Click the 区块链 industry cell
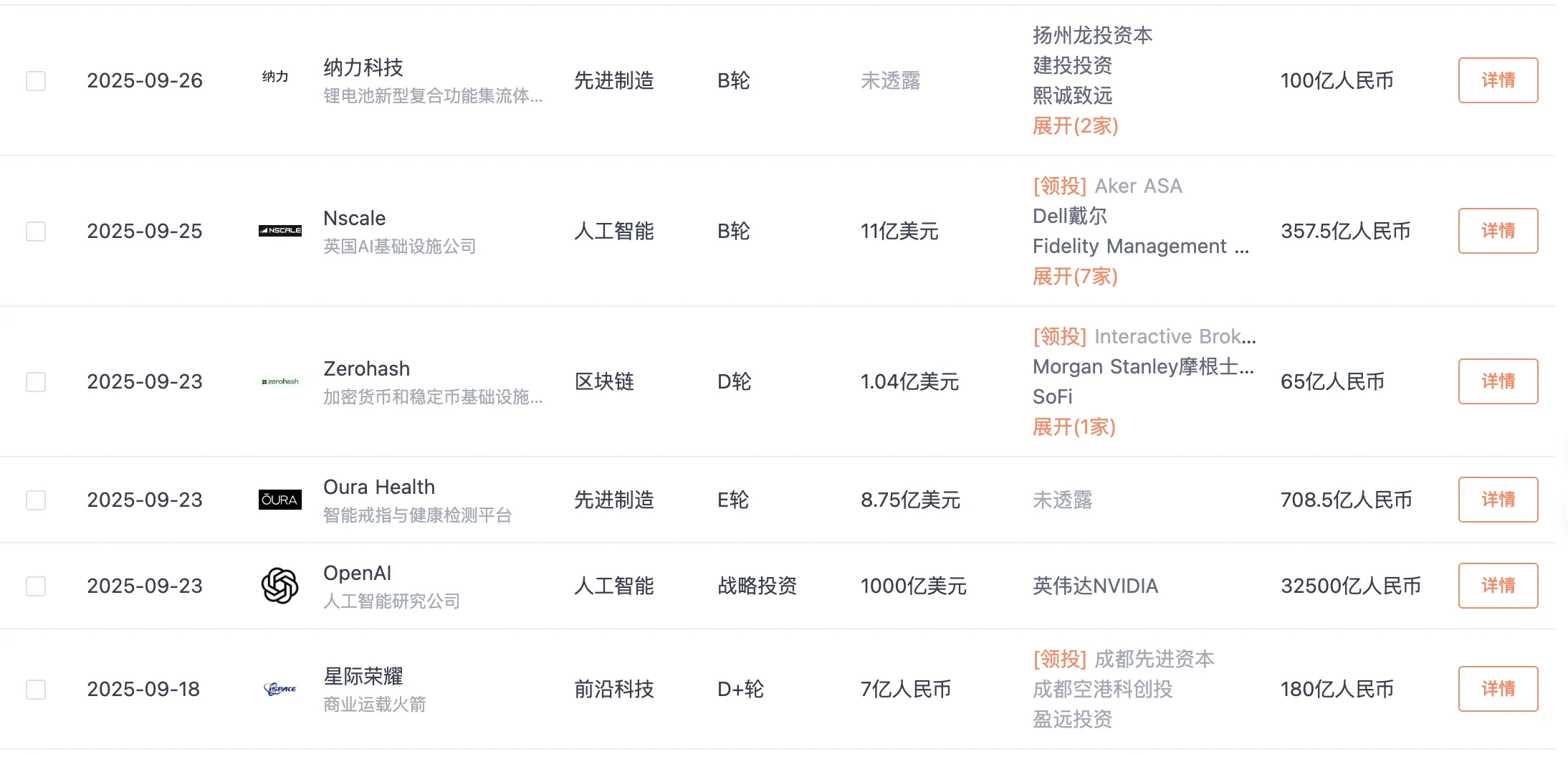The height and width of the screenshot is (757, 1568). click(604, 382)
